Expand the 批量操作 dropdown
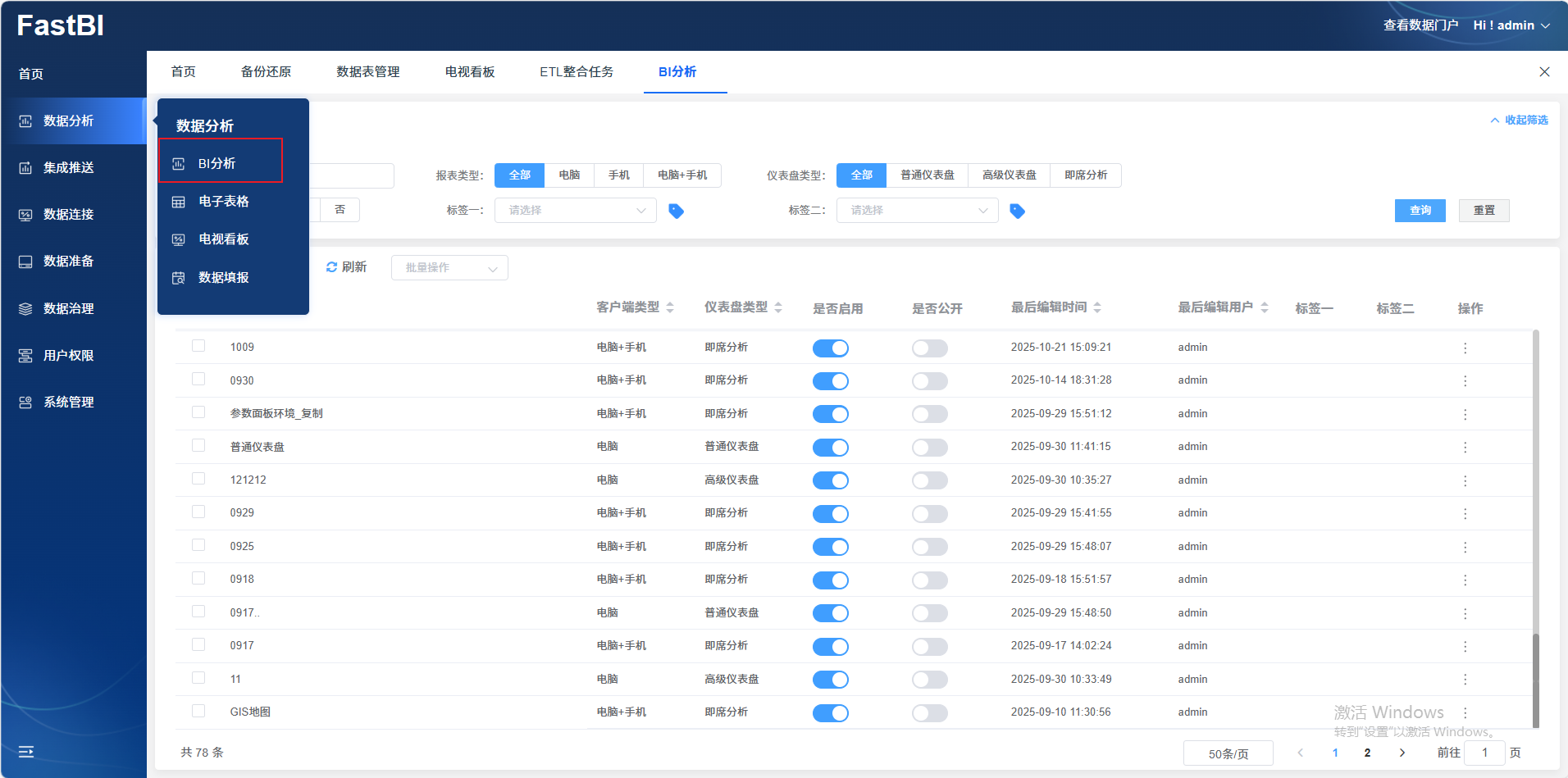This screenshot has width=1568, height=778. pos(449,268)
